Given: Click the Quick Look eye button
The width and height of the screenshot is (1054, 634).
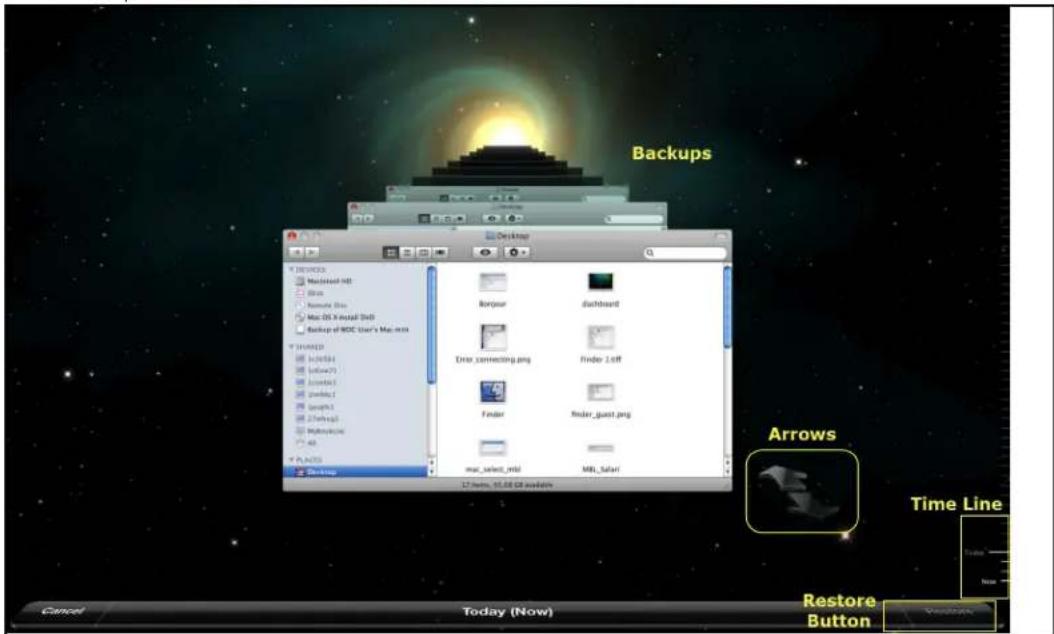Looking at the screenshot, I should [485, 252].
